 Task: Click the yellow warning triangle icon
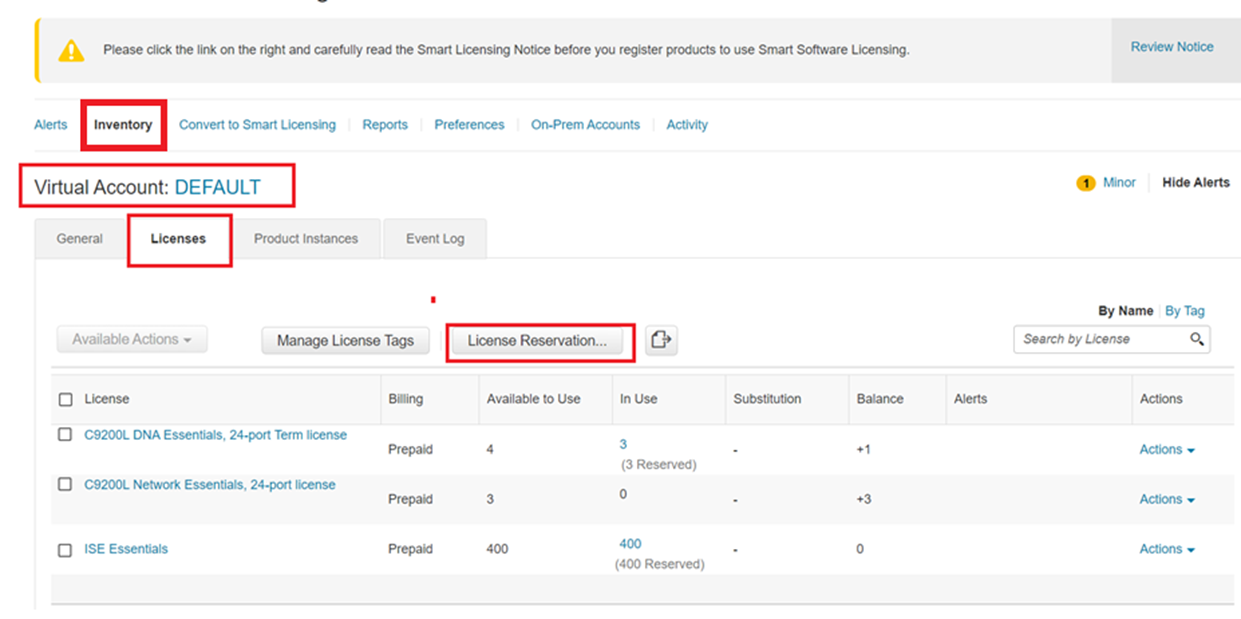pyautogui.click(x=71, y=50)
